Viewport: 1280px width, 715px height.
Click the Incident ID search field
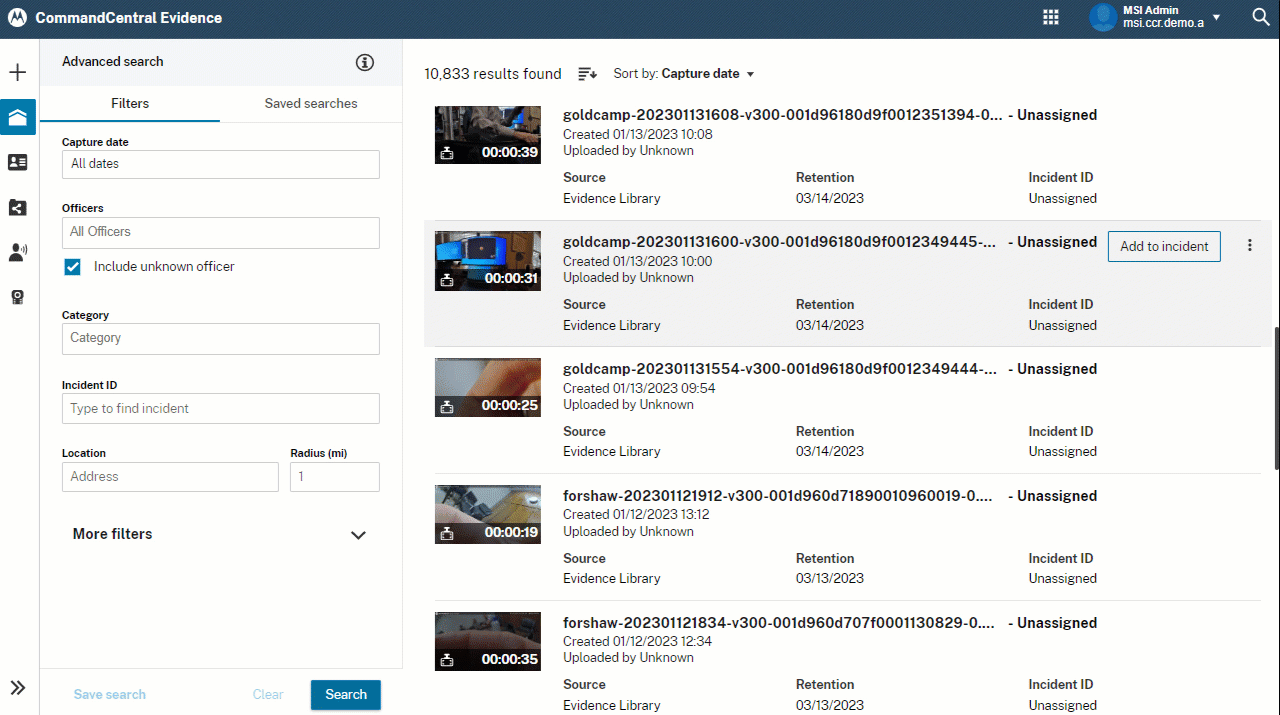pos(220,408)
